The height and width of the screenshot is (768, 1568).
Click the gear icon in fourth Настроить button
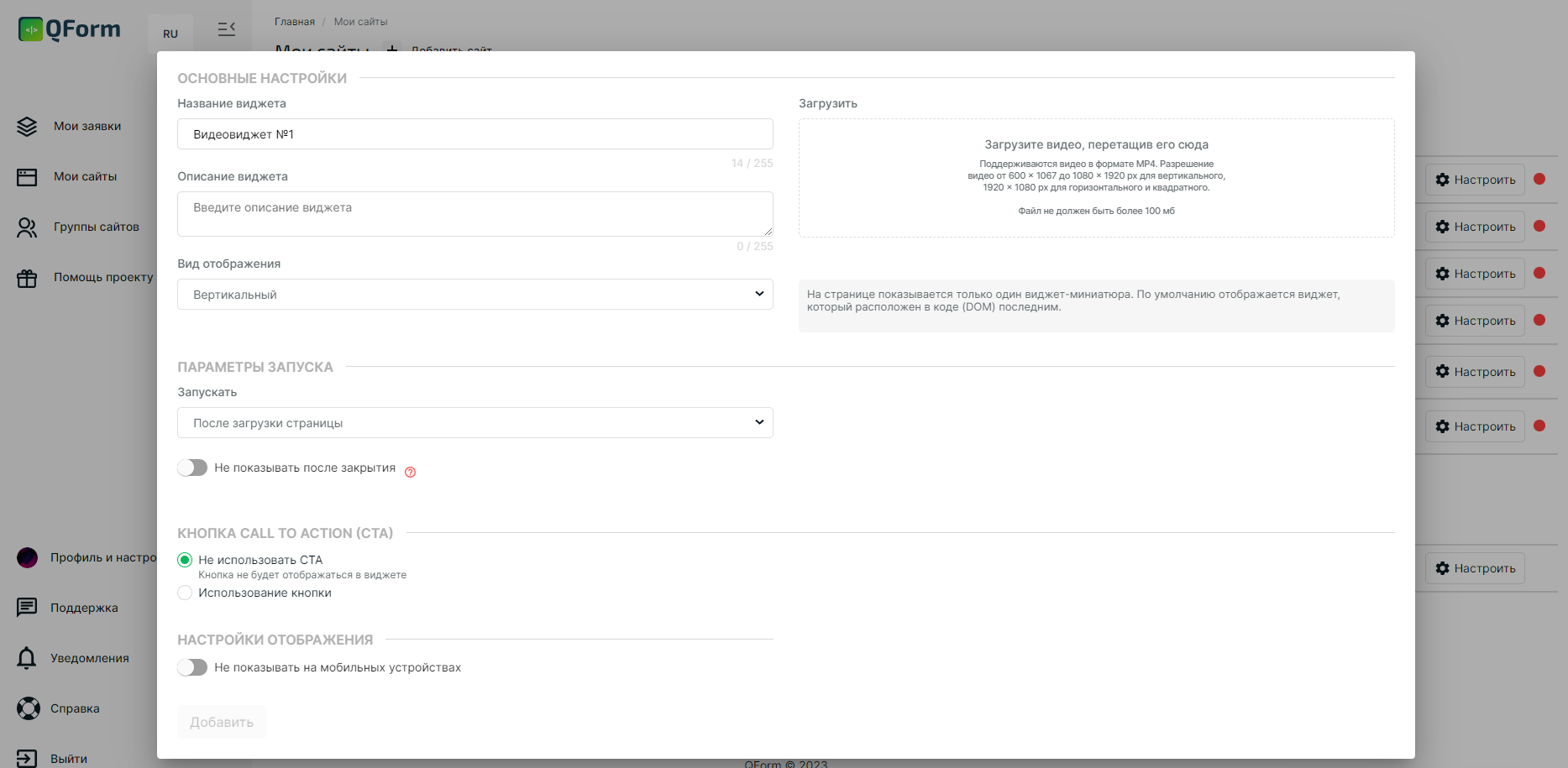tap(1443, 321)
